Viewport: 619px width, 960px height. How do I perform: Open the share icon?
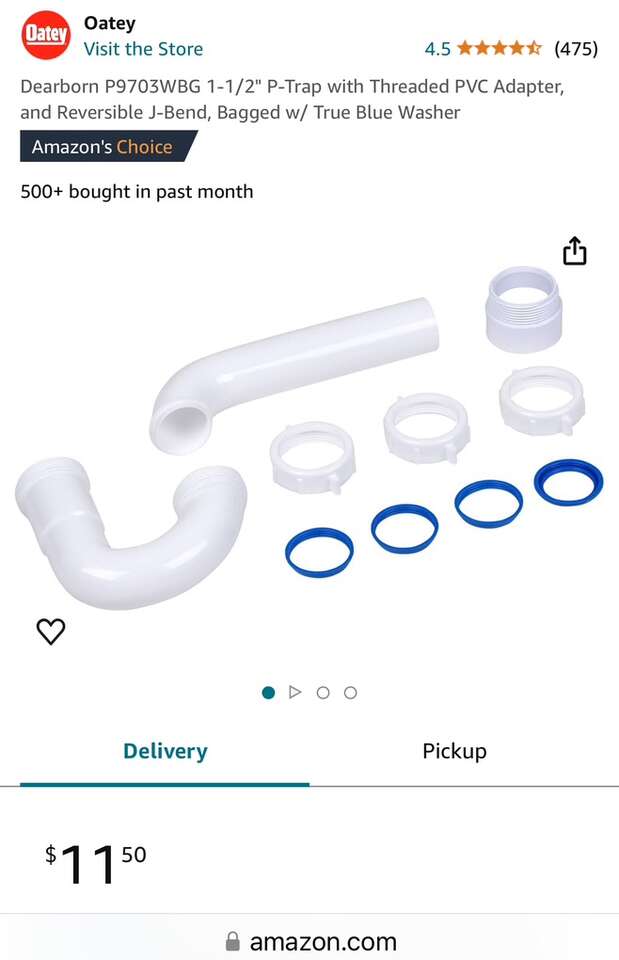tap(574, 250)
